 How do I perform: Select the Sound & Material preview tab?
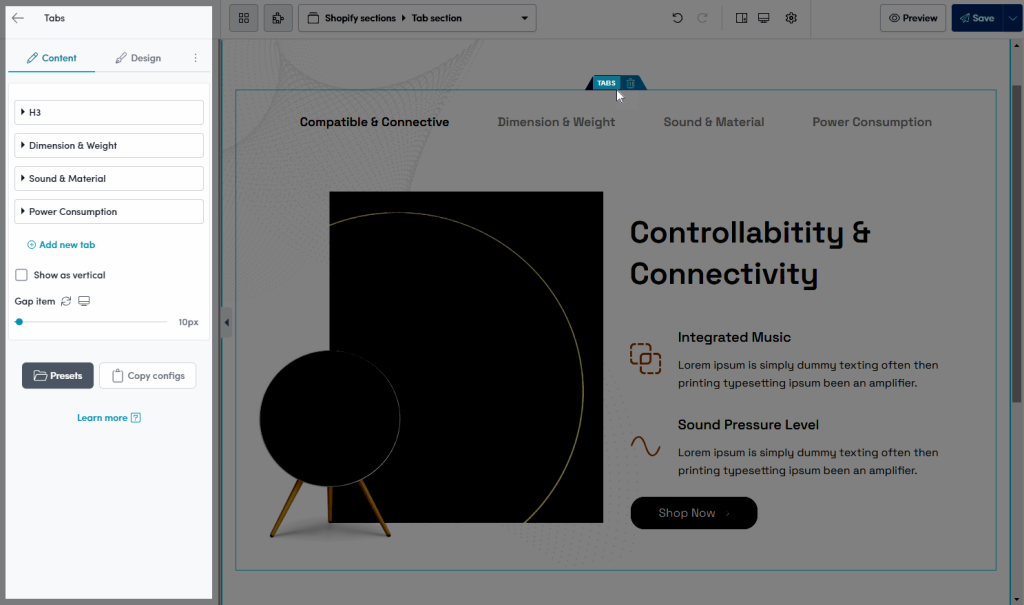pos(714,122)
